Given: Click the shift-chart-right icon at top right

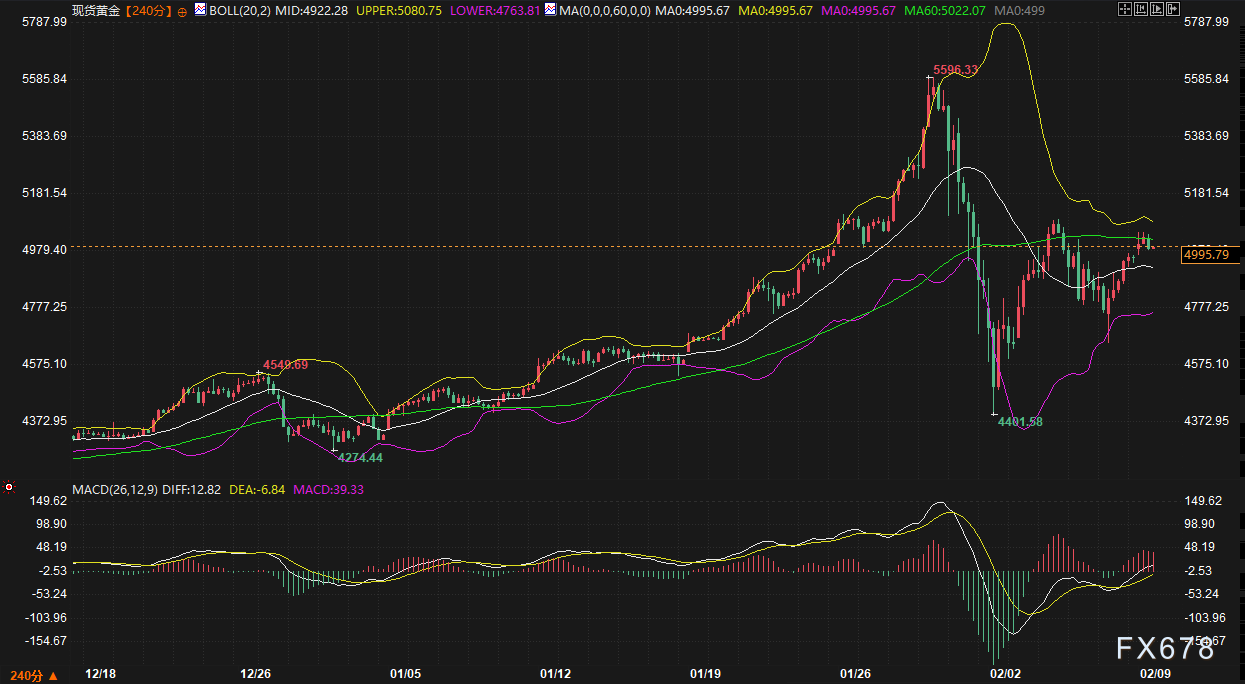Looking at the screenshot, I should 1173,9.
